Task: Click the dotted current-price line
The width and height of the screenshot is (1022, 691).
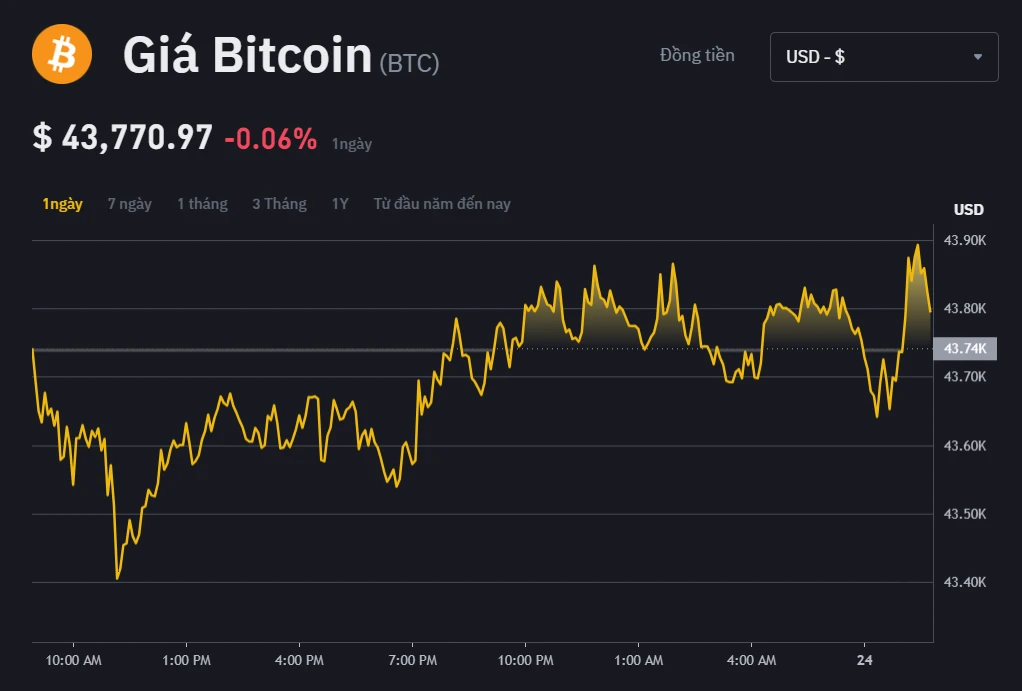Action: [x=600, y=349]
